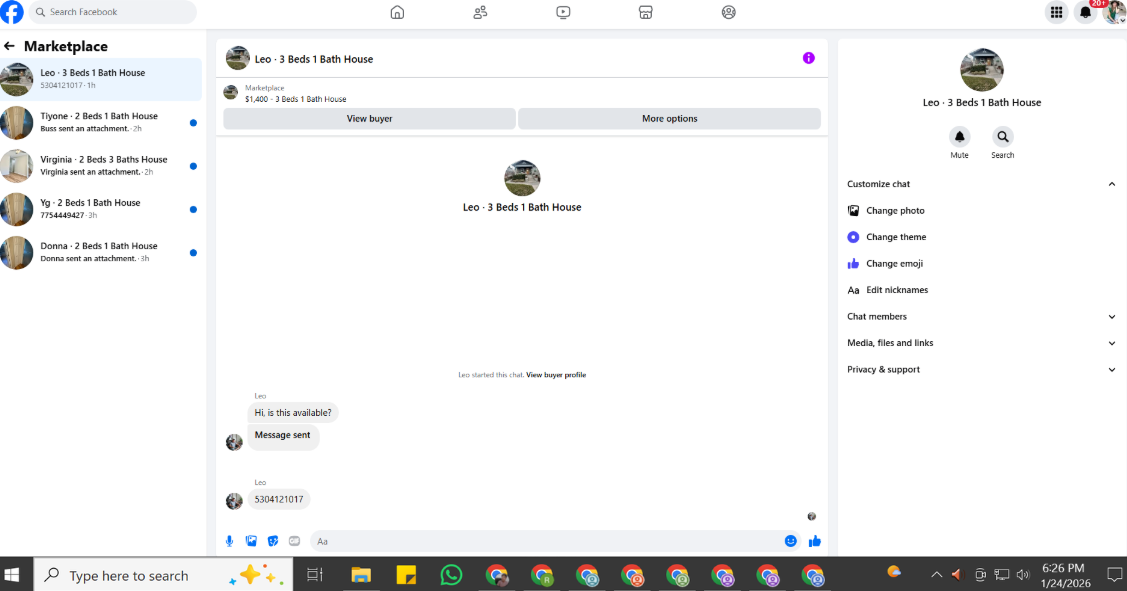Attach a photo using the image icon
Screen dimensions: 1127x591
pyautogui.click(x=251, y=541)
